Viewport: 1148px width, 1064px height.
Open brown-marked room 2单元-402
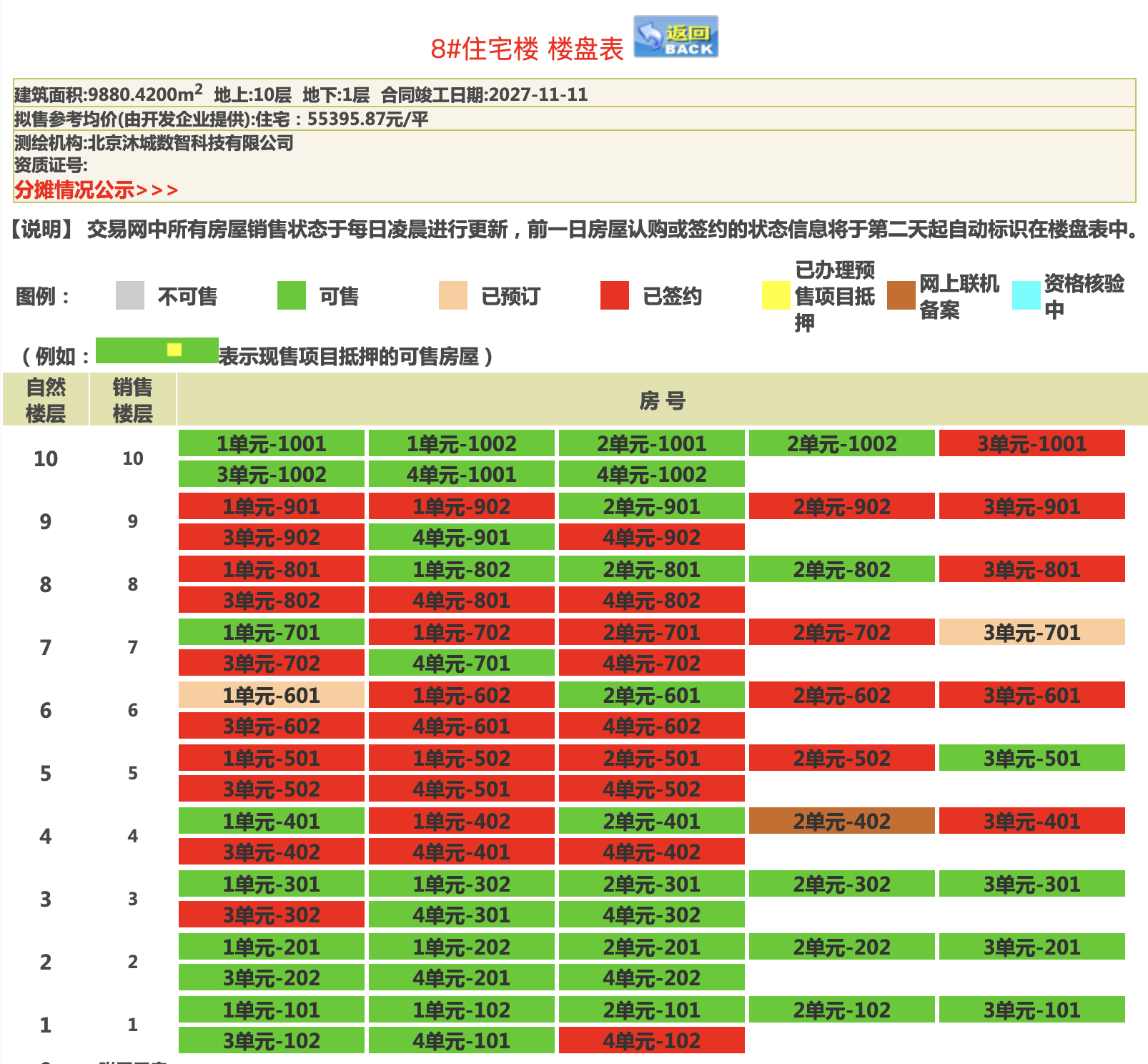(841, 821)
